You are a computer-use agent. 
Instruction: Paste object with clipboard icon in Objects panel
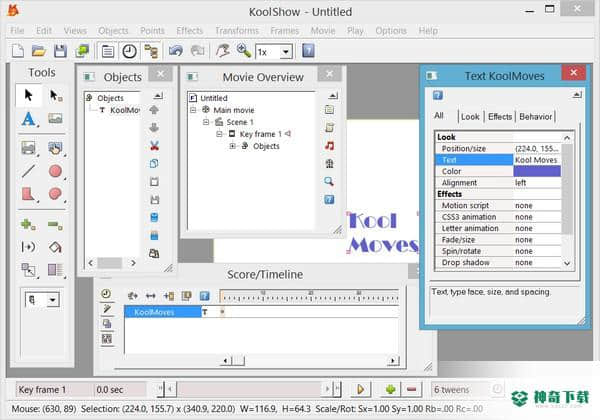pos(154,182)
